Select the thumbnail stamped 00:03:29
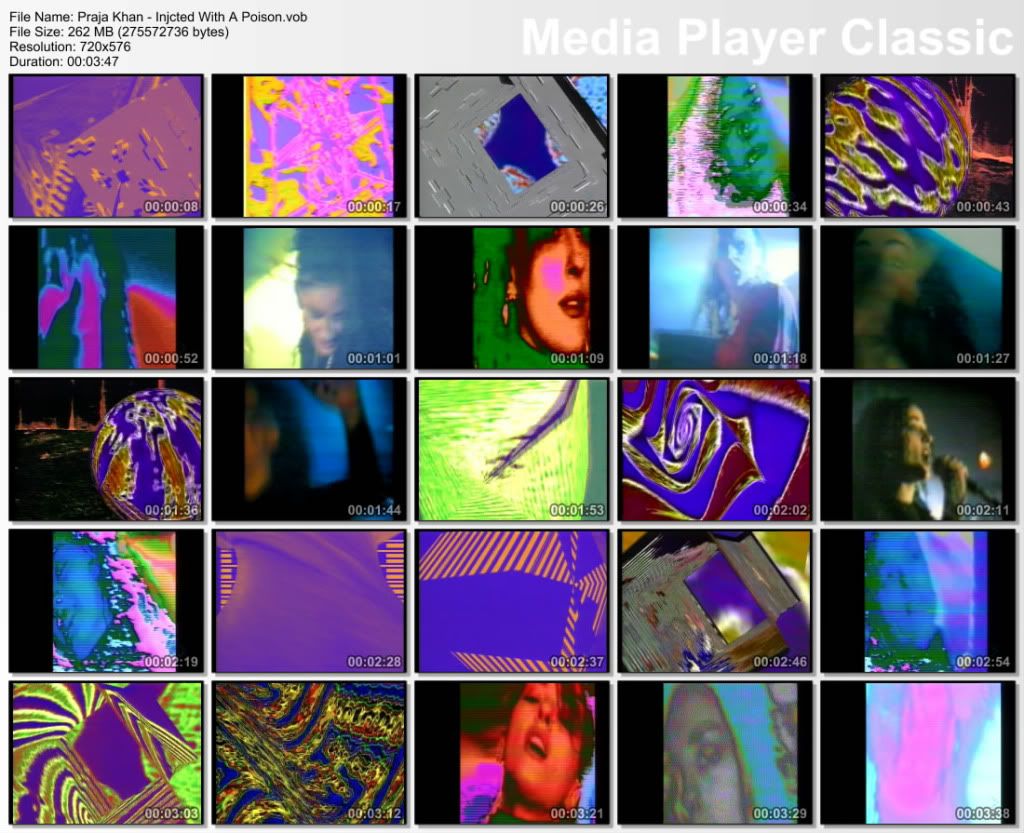Viewport: 1024px width, 833px height. [715, 753]
